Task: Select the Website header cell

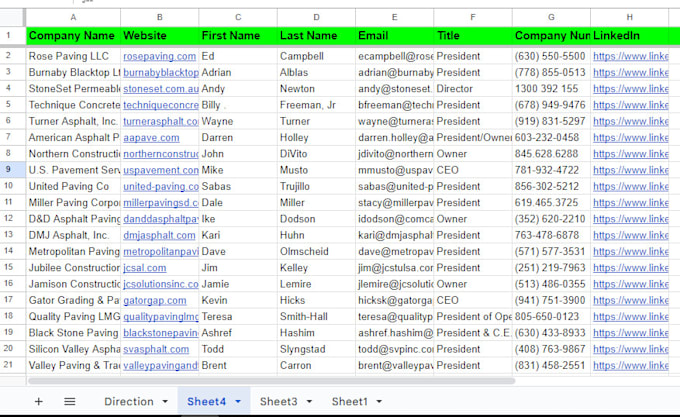Action: [160, 36]
